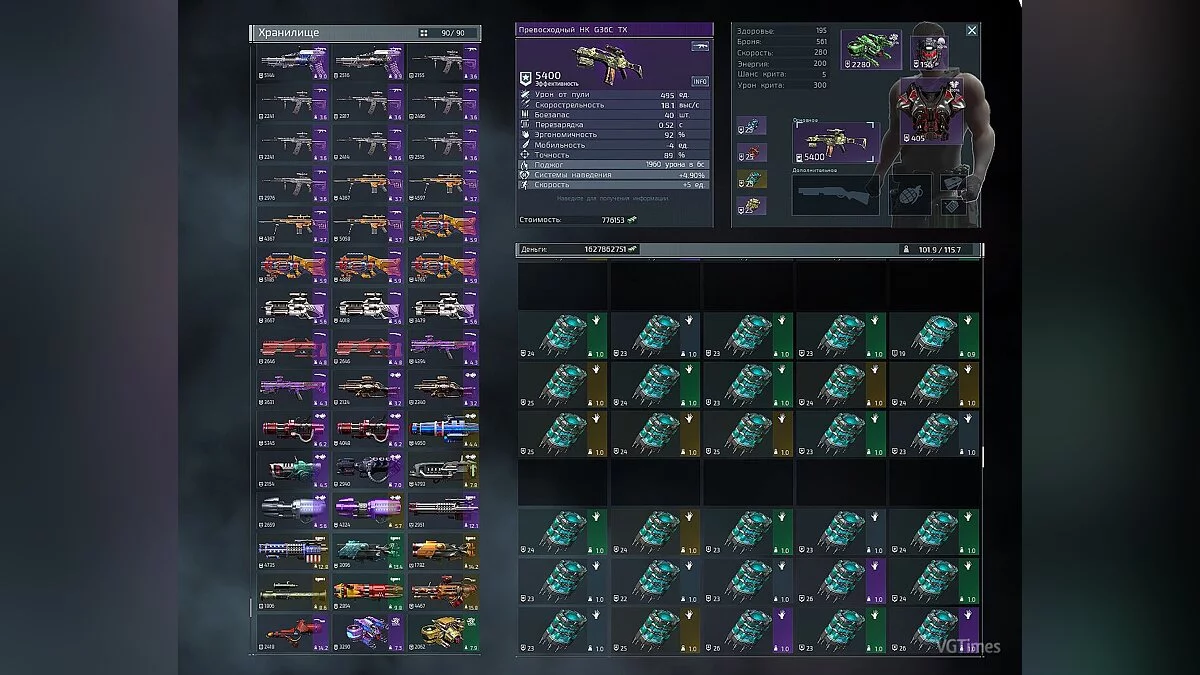Click the 'Превосходный HK G36C TX' title bar
1200x675 pixels.
(x=614, y=30)
